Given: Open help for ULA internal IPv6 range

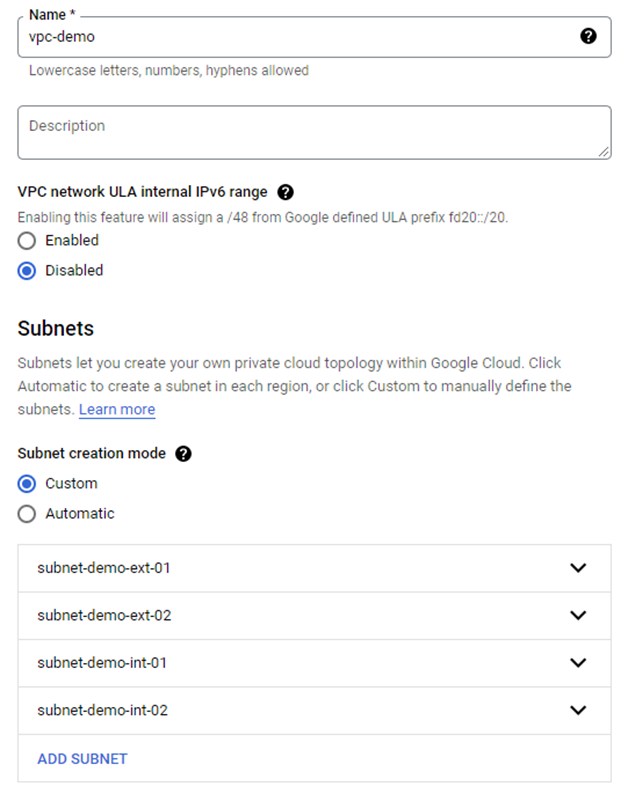Looking at the screenshot, I should click(x=285, y=192).
